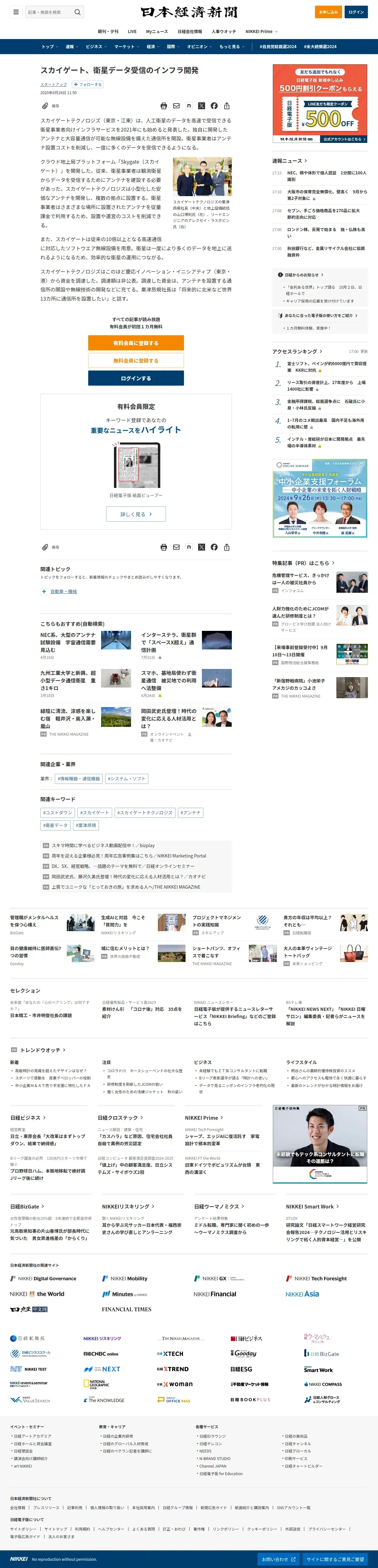Expand the 国際 nav dropdown
378x1568 pixels.
tap(174, 47)
